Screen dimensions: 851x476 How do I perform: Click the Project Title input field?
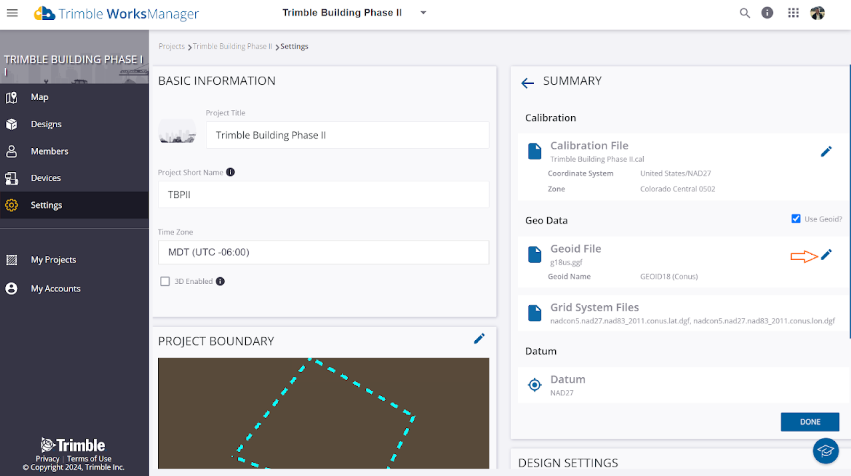(347, 135)
